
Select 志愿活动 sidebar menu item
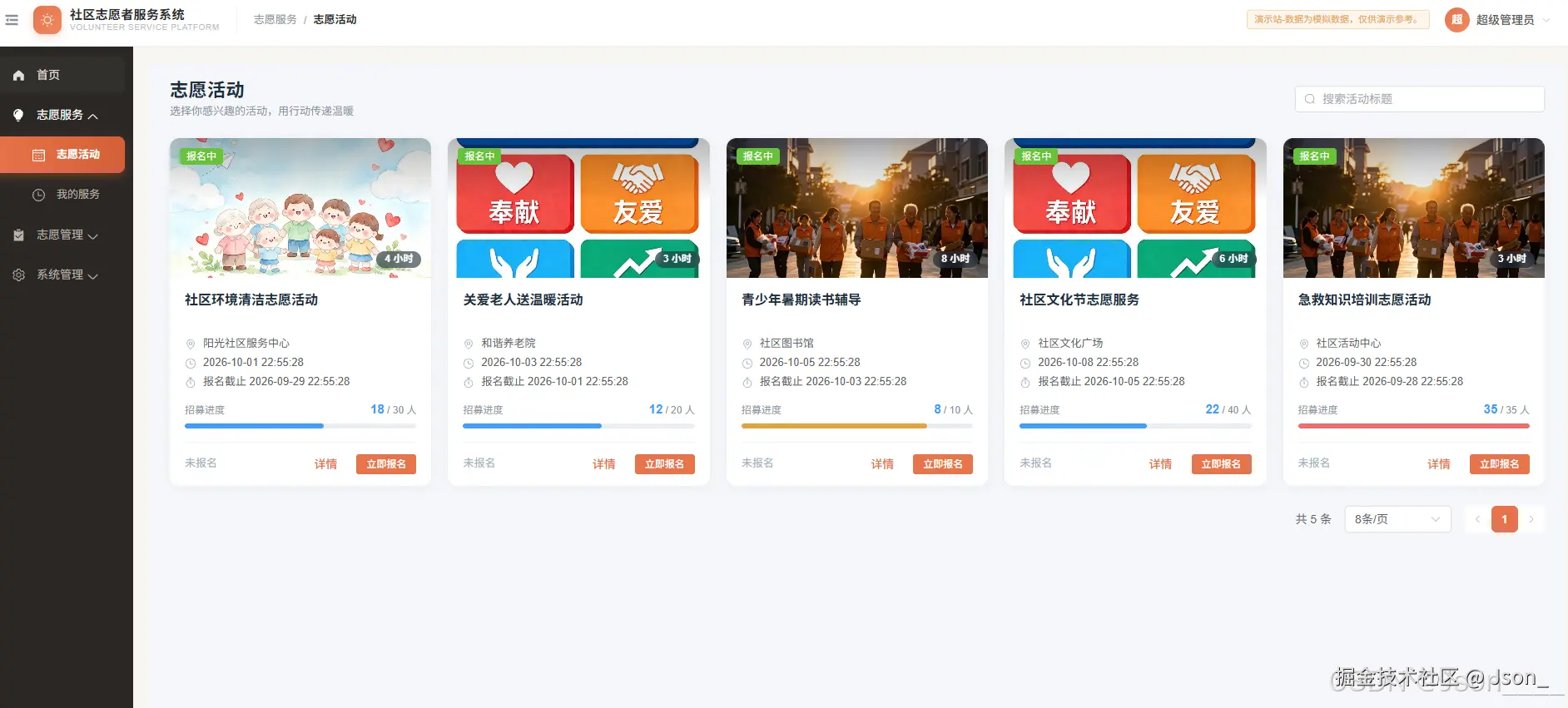62,155
